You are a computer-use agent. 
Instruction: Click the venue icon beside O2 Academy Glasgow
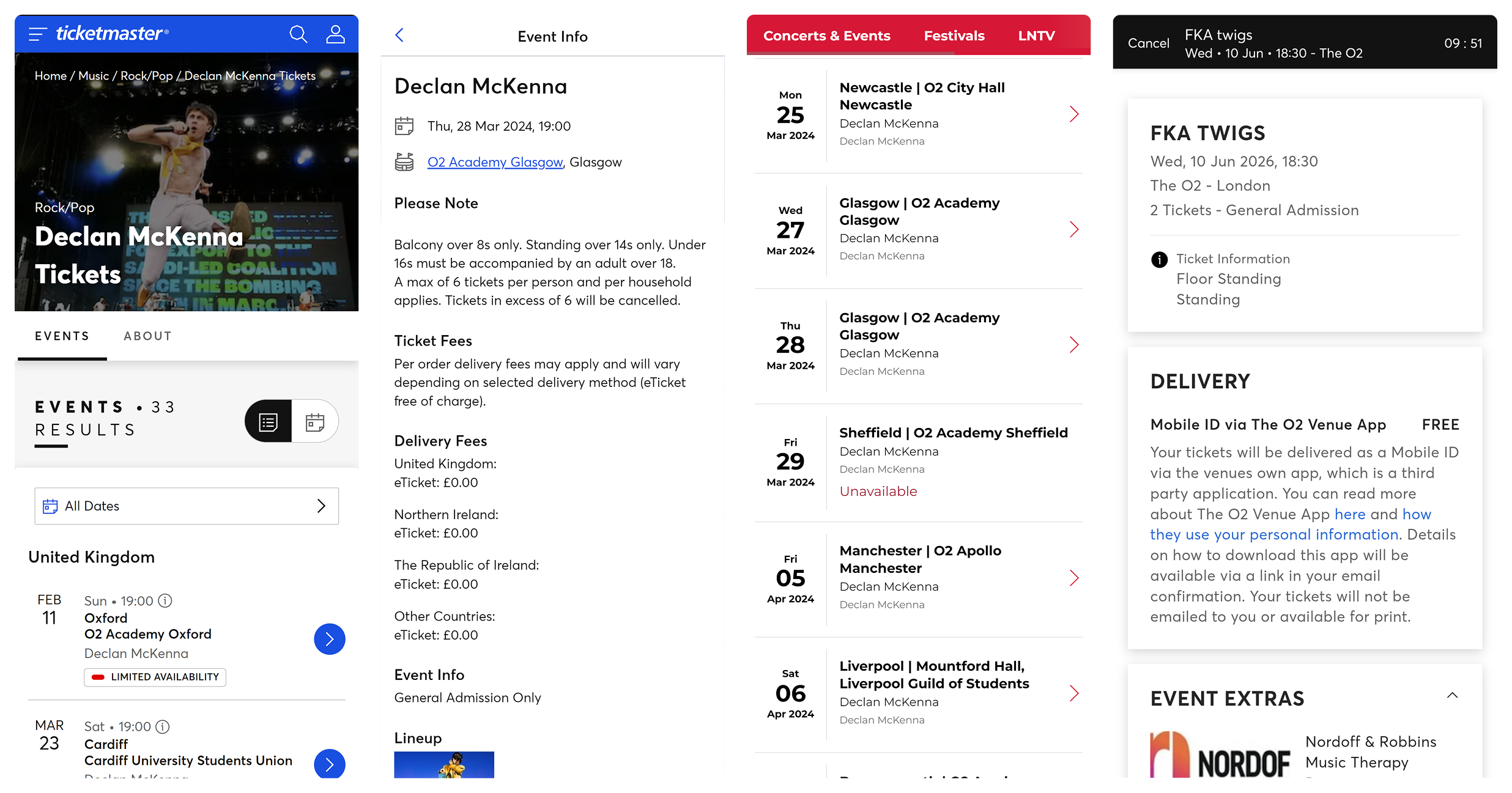point(404,162)
